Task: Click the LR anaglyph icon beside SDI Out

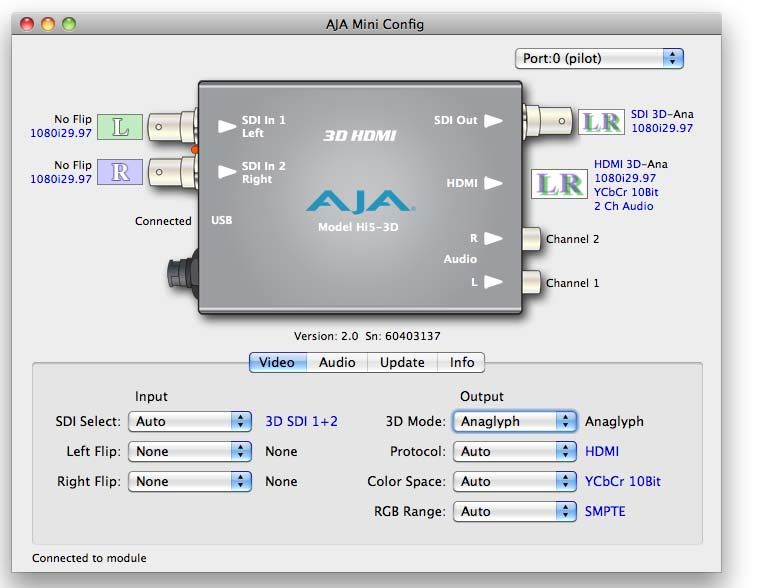Action: coord(601,122)
